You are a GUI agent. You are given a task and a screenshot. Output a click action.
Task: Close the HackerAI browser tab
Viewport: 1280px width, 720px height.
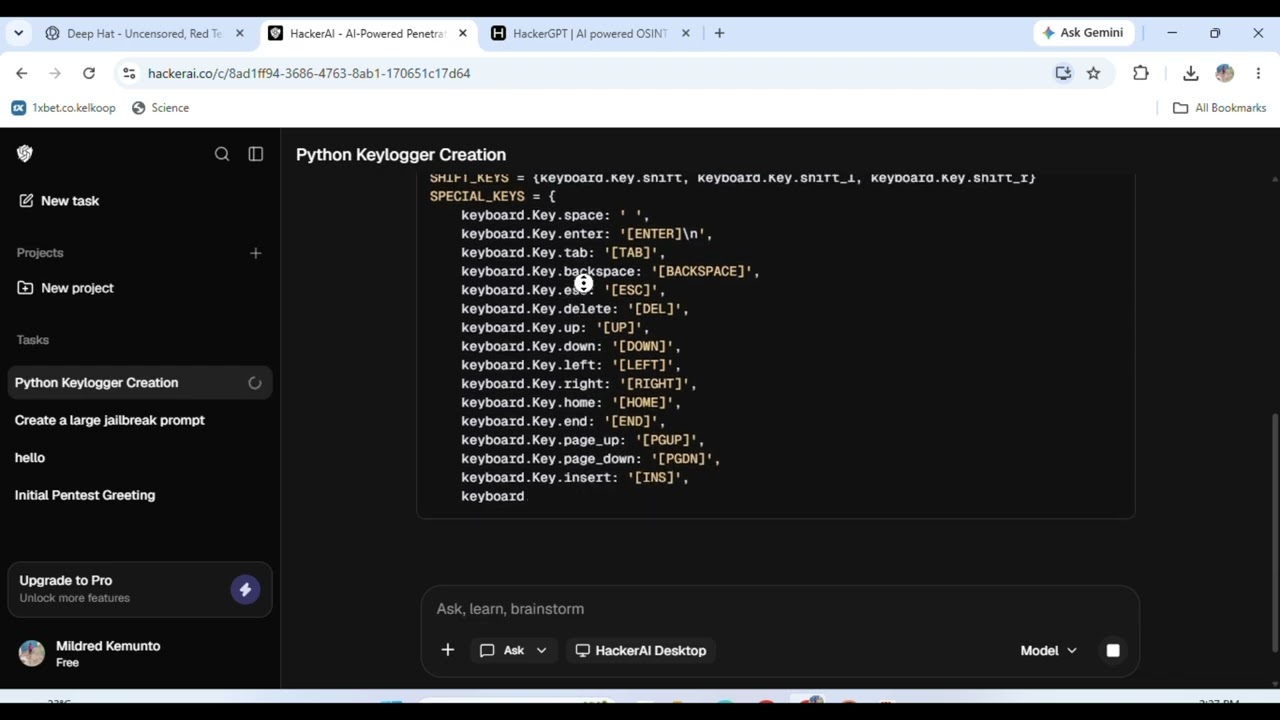click(462, 33)
